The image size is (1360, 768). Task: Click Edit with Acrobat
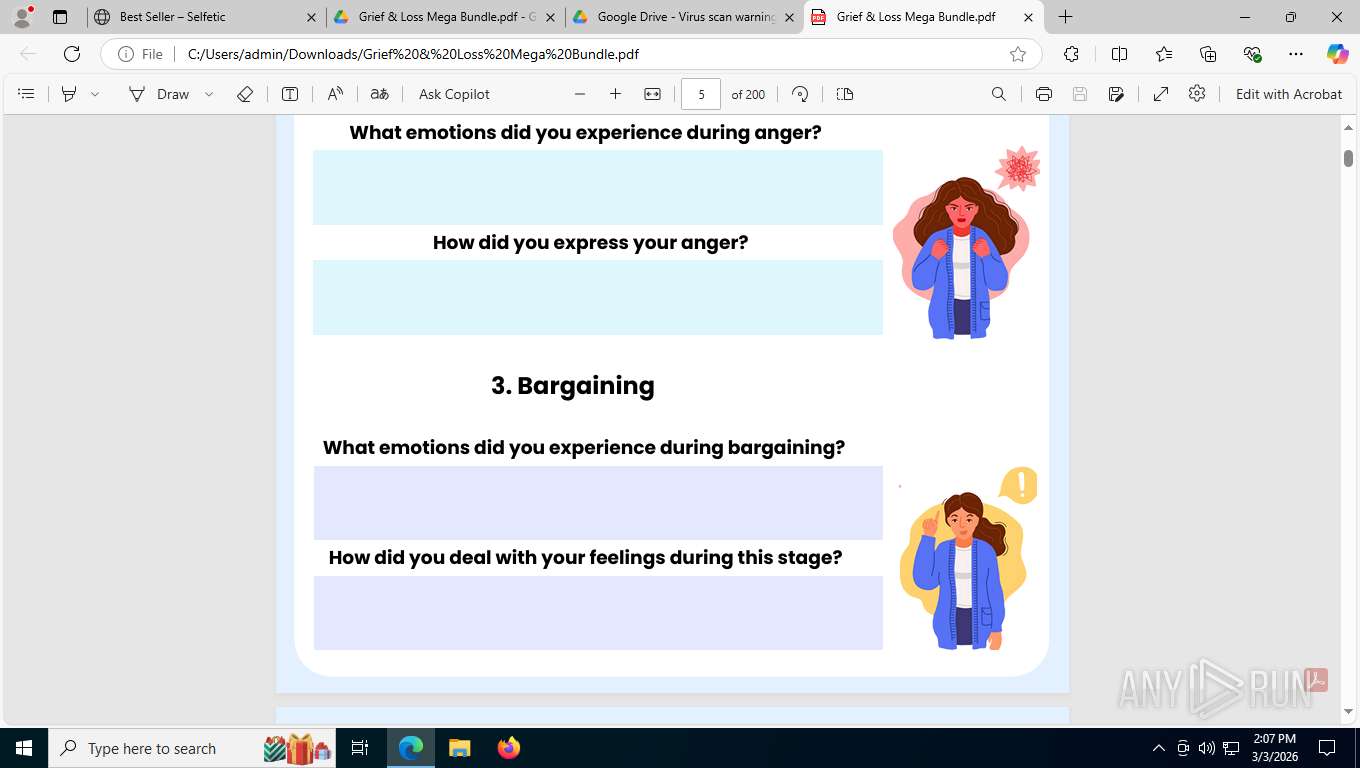[1289, 94]
